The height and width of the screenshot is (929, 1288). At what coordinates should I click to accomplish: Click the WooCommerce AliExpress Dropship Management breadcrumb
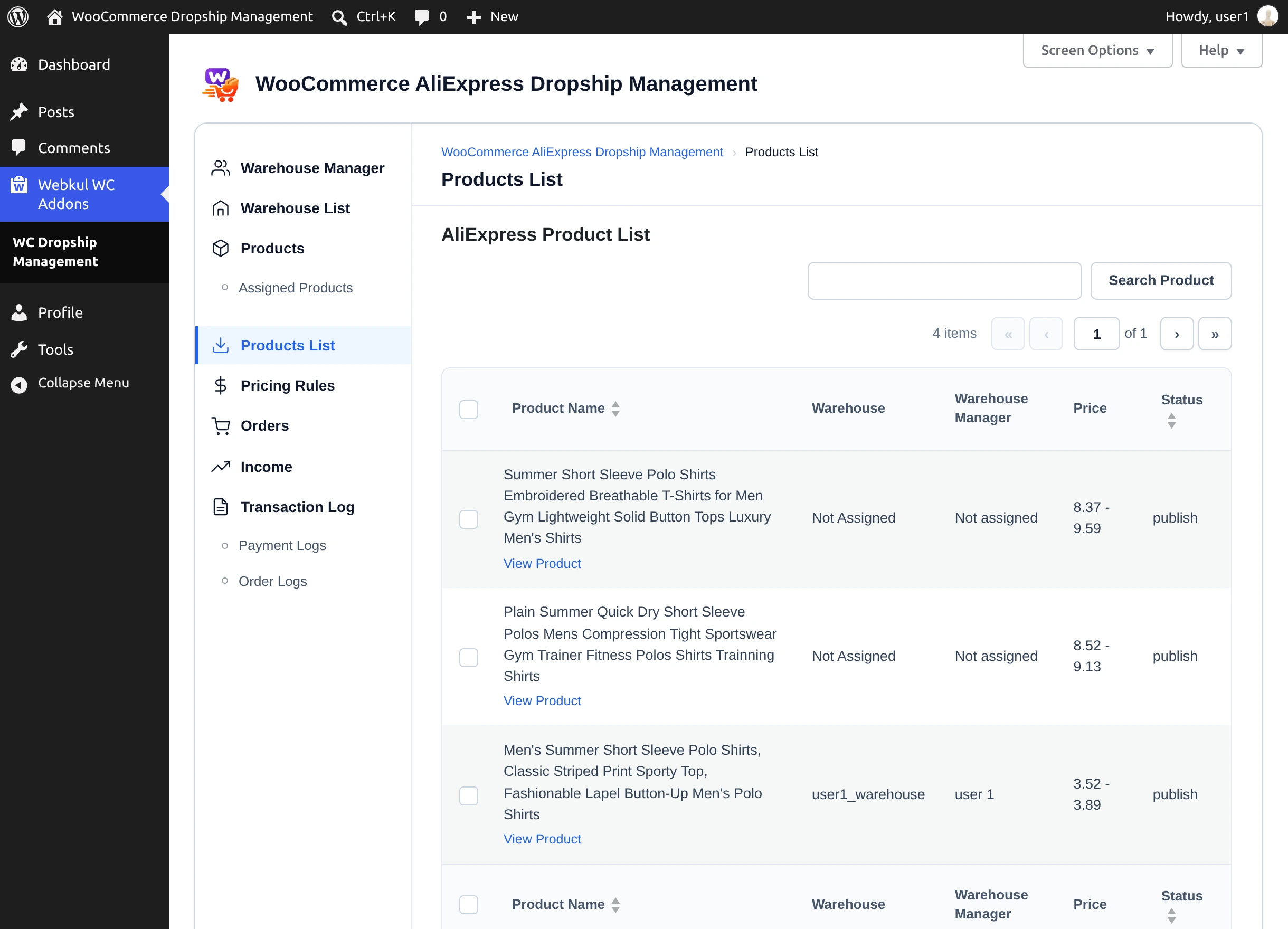[582, 152]
